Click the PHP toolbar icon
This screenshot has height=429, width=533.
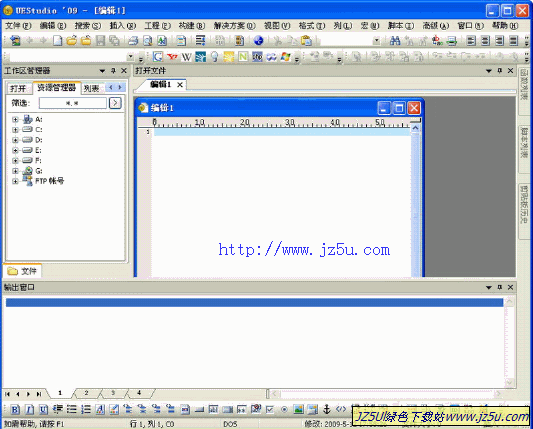[257, 56]
